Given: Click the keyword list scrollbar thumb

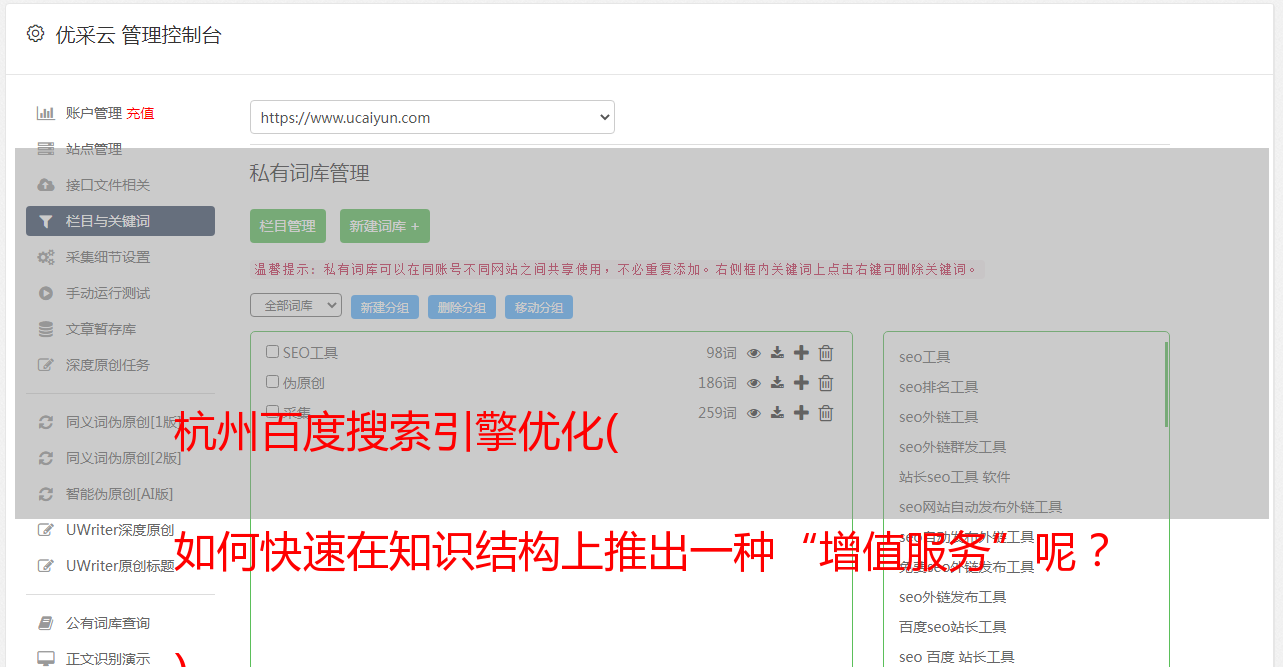Looking at the screenshot, I should click(1166, 385).
